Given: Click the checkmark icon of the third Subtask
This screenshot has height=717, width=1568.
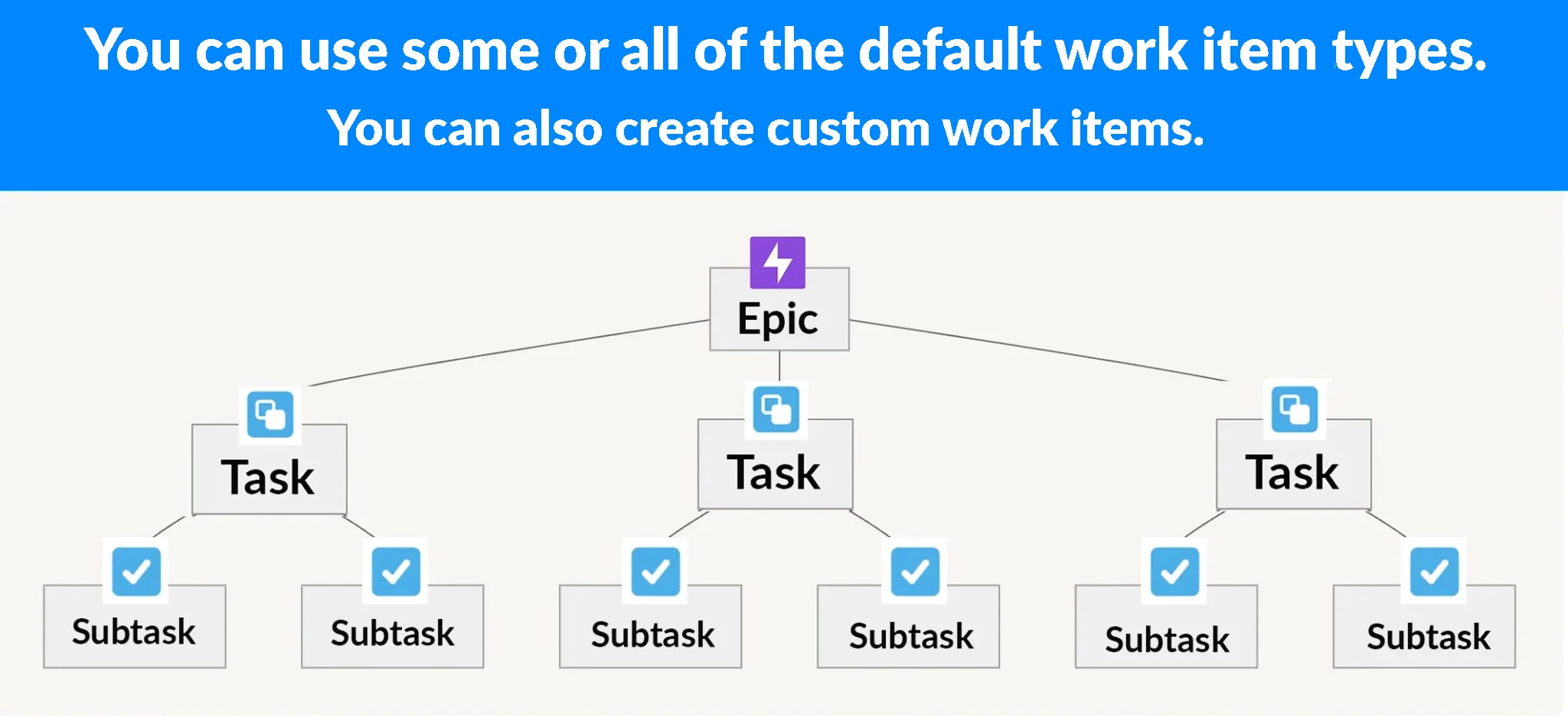Looking at the screenshot, I should [655, 572].
